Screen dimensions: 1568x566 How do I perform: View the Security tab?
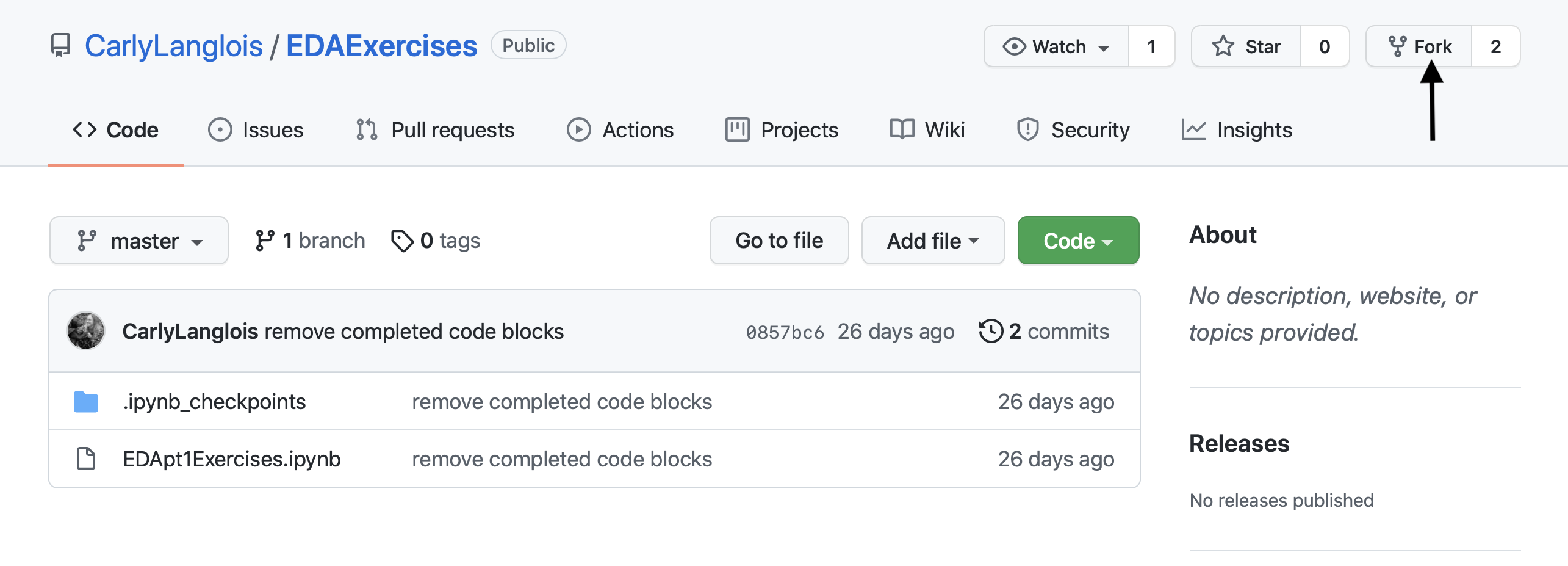pyautogui.click(x=1073, y=130)
